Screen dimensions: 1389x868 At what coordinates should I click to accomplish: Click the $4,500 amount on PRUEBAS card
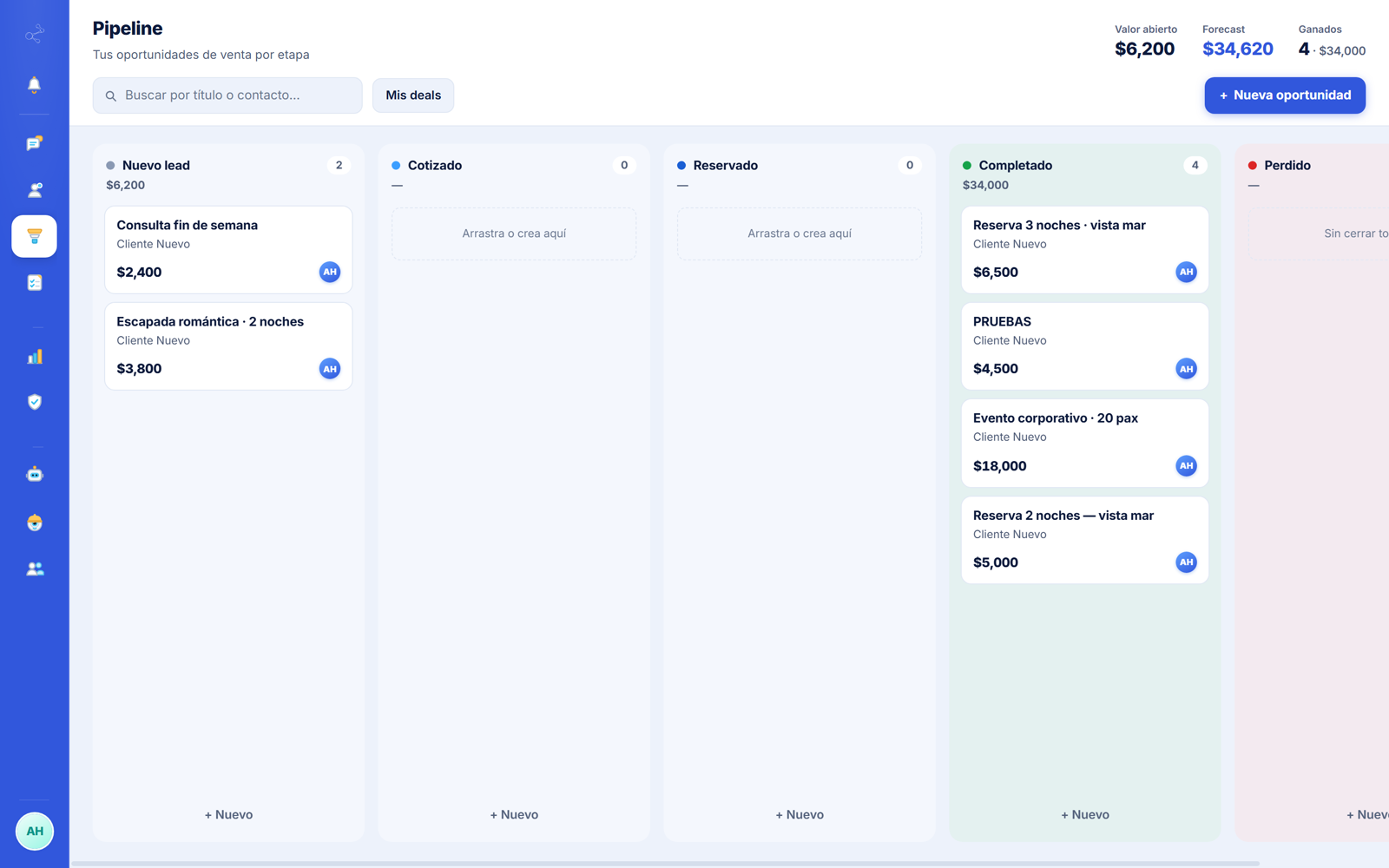pyautogui.click(x=996, y=369)
